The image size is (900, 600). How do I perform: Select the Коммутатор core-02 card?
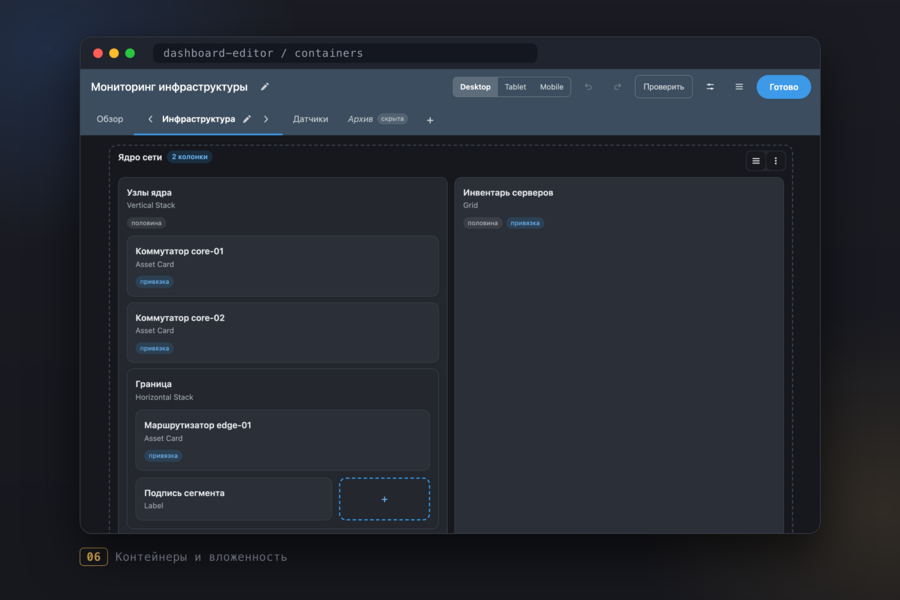[x=282, y=332]
